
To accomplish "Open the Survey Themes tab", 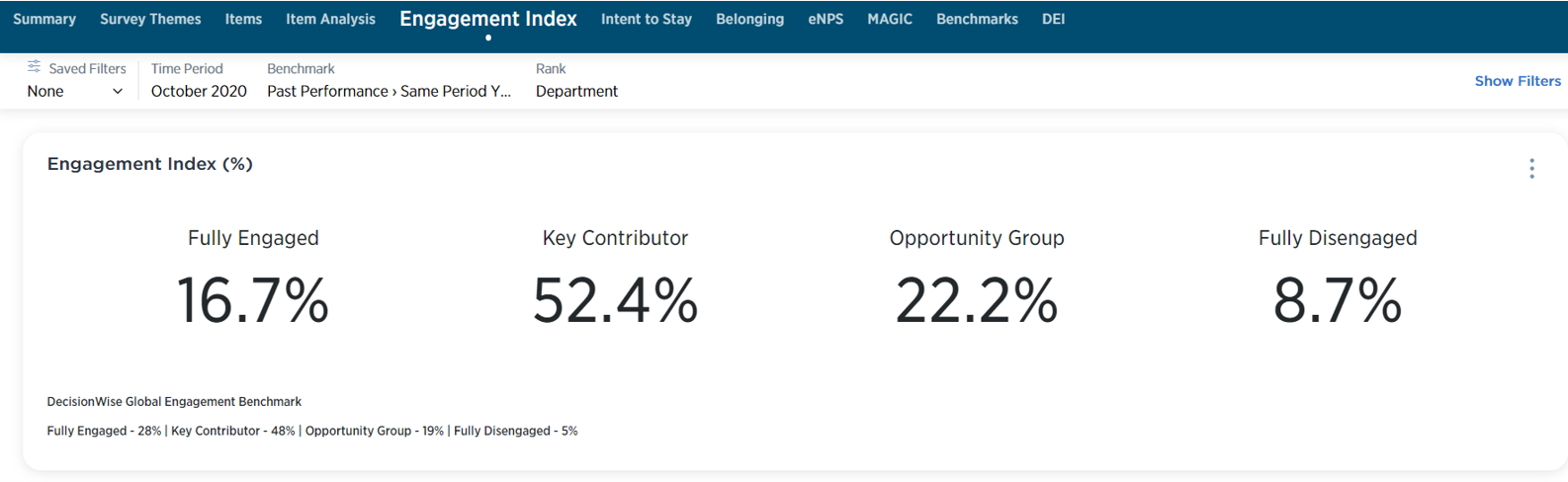I will pyautogui.click(x=150, y=20).
